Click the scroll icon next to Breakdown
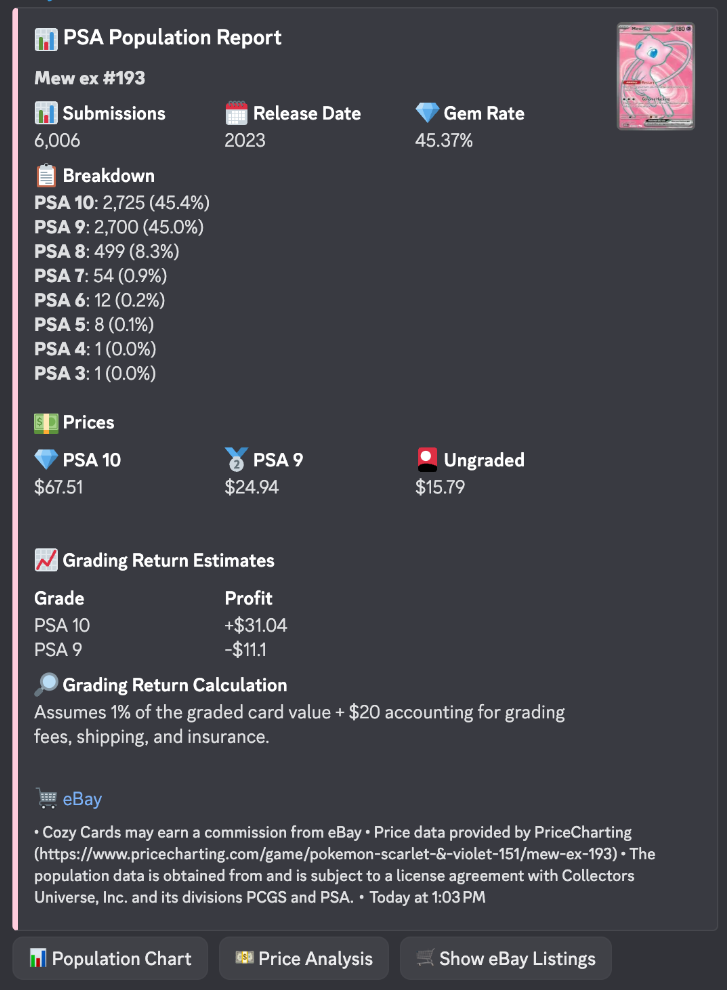The image size is (727, 990). click(x=44, y=175)
